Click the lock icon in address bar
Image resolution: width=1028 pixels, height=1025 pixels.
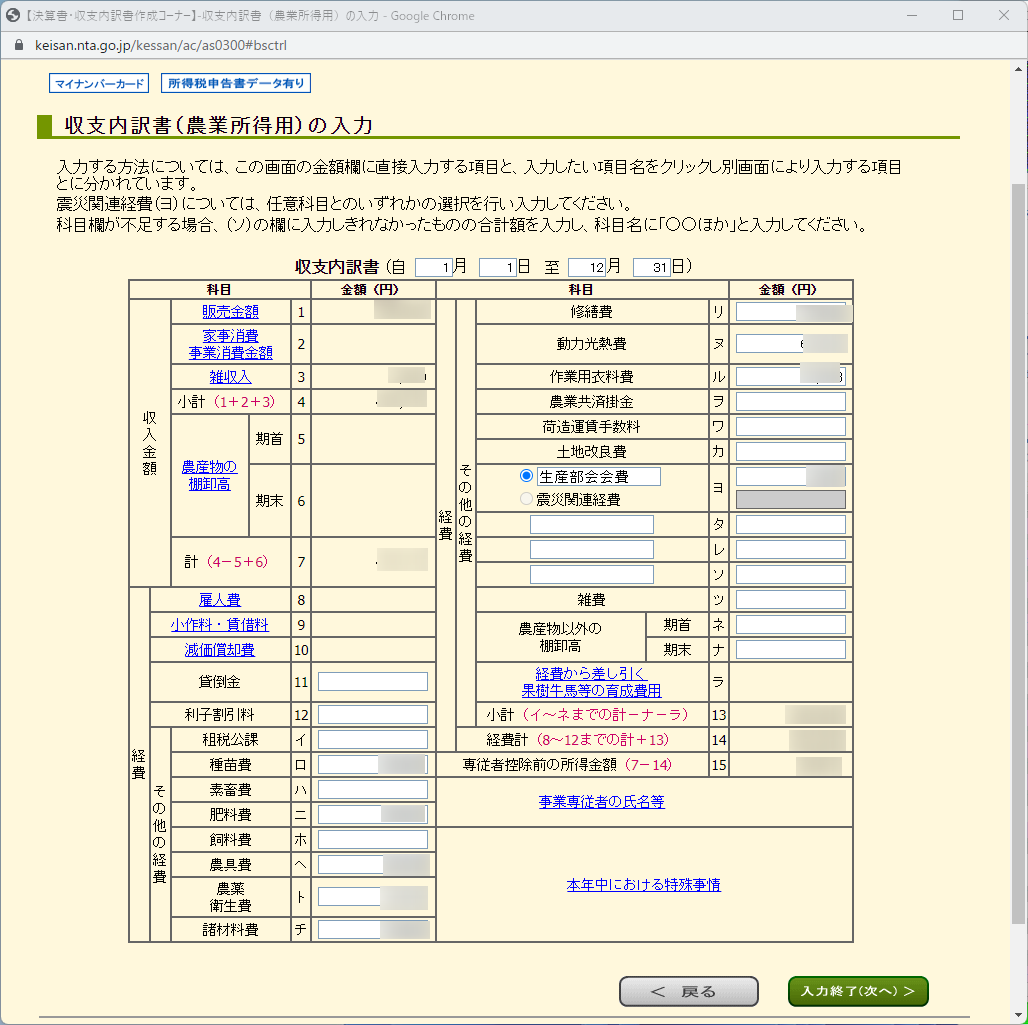pyautogui.click(x=19, y=45)
